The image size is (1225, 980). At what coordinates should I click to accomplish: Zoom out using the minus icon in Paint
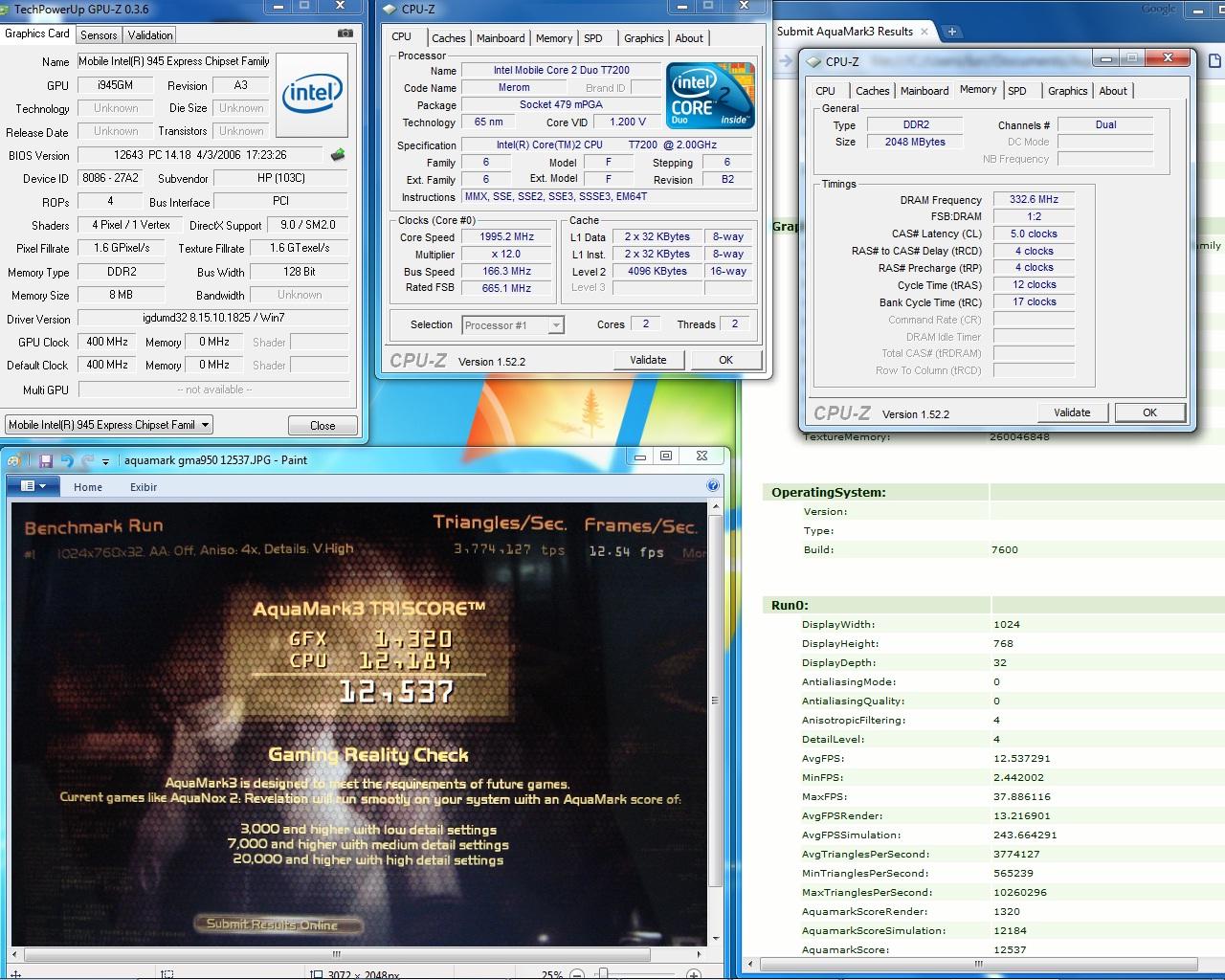(x=577, y=974)
